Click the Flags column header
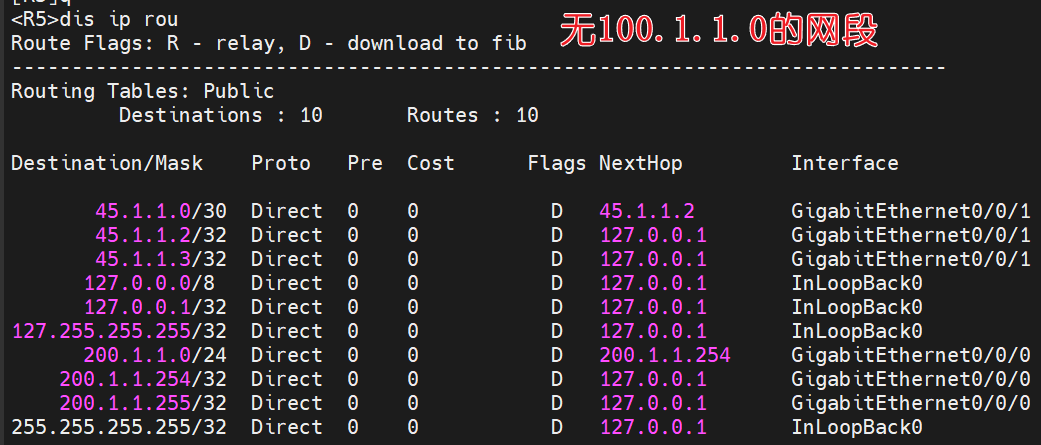The image size is (1041, 445). (x=557, y=163)
